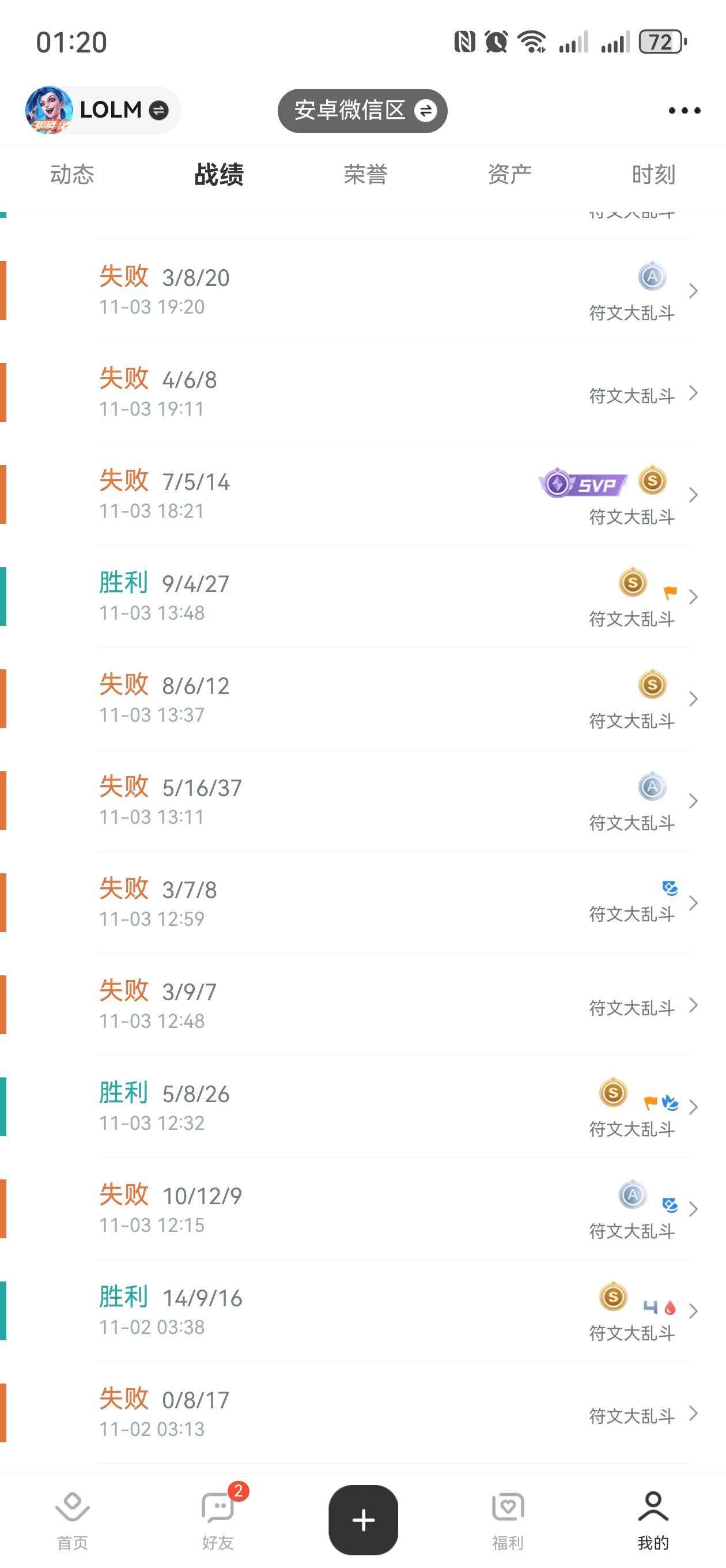Switch to the 动态 tab
726x1568 pixels.
coord(72,175)
